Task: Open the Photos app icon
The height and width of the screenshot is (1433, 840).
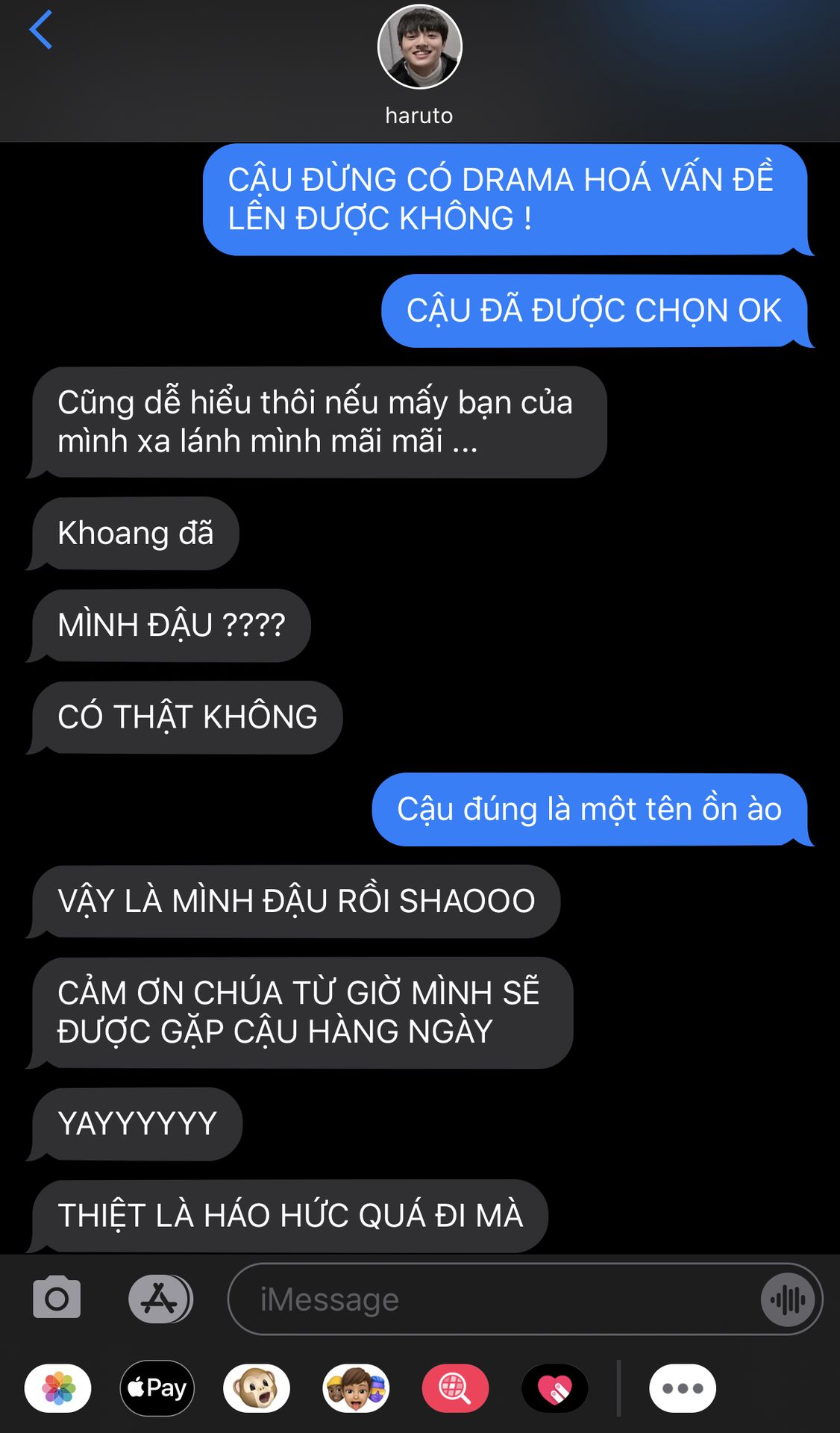Action: pos(58,1388)
